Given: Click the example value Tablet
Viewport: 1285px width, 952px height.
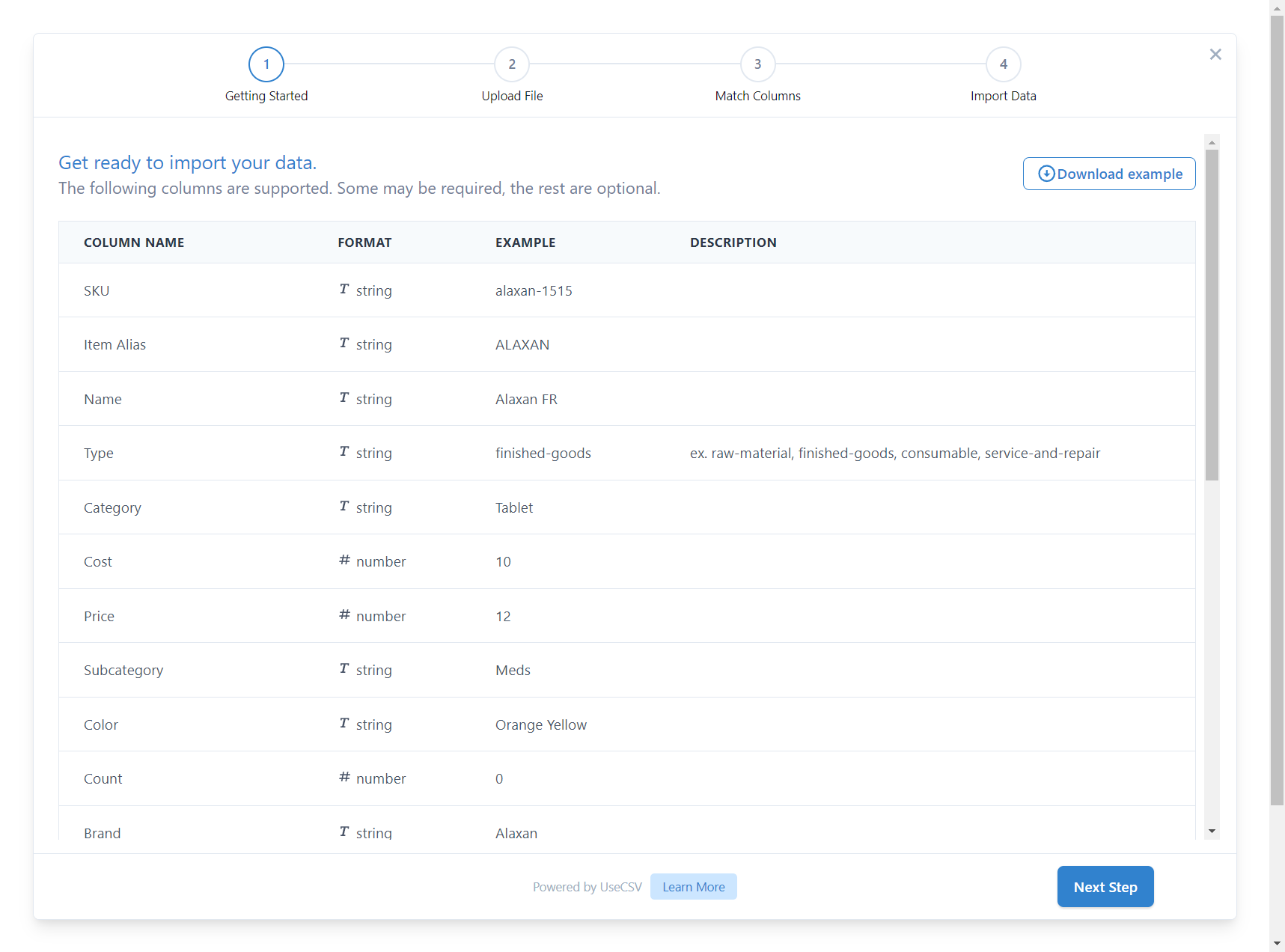Looking at the screenshot, I should [x=514, y=507].
